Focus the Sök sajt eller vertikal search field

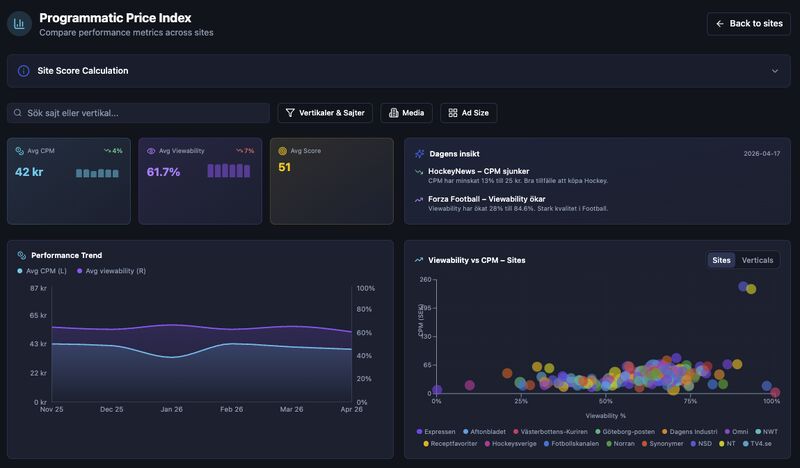coord(138,113)
